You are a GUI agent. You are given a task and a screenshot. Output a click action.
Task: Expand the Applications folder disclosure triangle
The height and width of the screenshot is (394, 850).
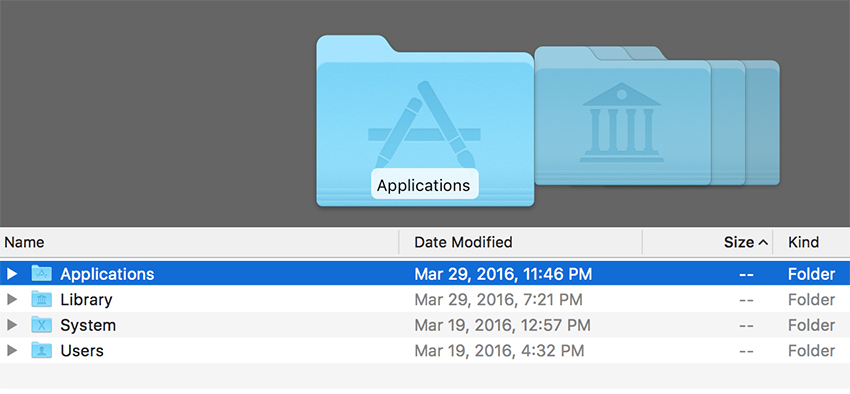pos(12,274)
